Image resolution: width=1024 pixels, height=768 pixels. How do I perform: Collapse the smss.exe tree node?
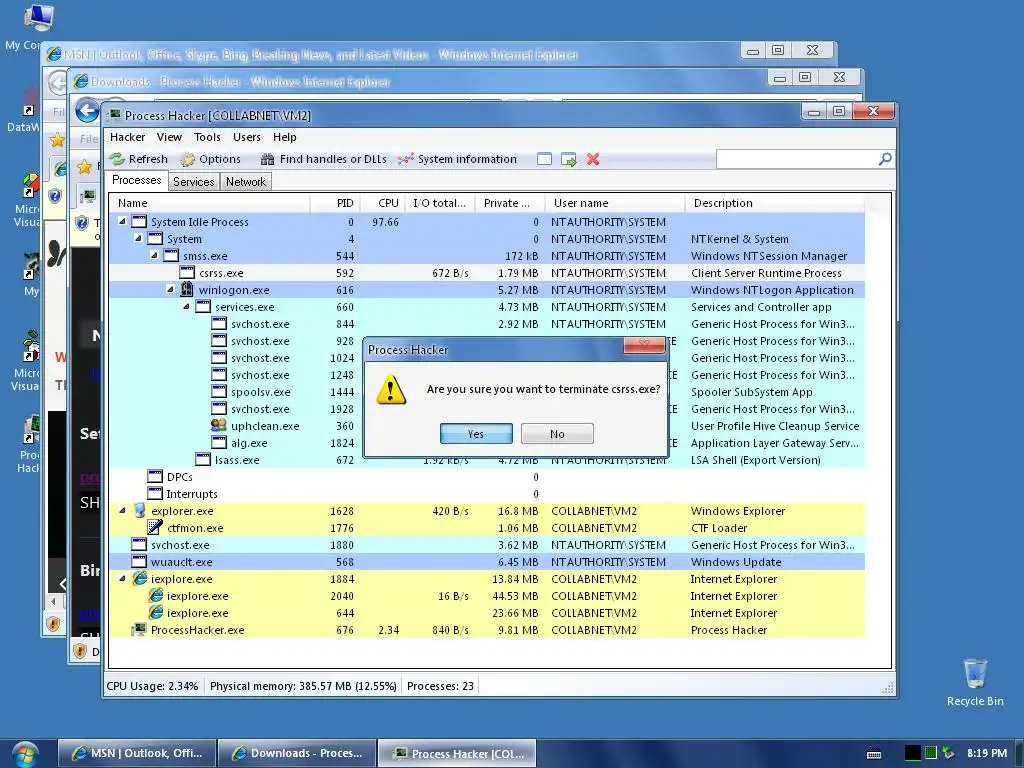tap(154, 255)
